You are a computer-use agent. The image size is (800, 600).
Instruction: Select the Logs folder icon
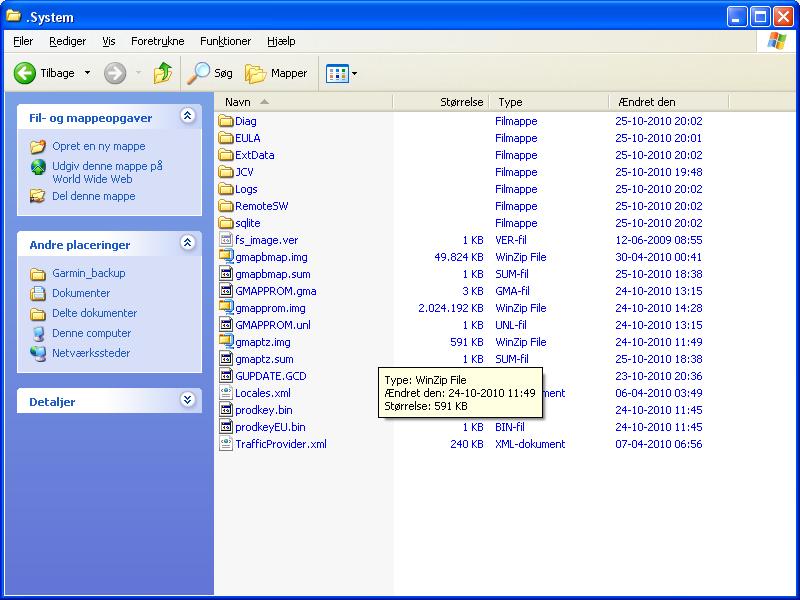coord(226,189)
